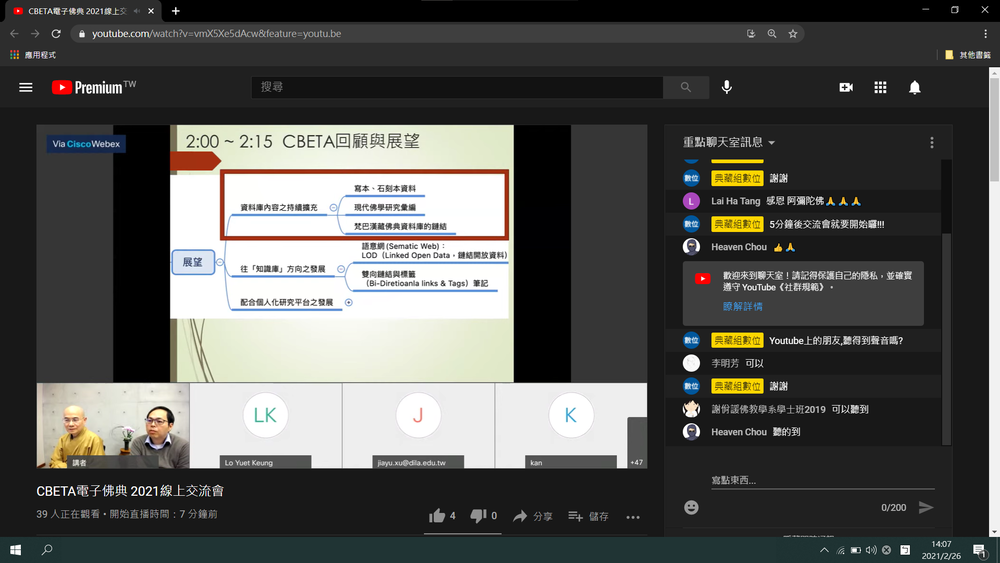The height and width of the screenshot is (563, 1000).
Task: Open the Windows Start menu
Action: [x=16, y=550]
